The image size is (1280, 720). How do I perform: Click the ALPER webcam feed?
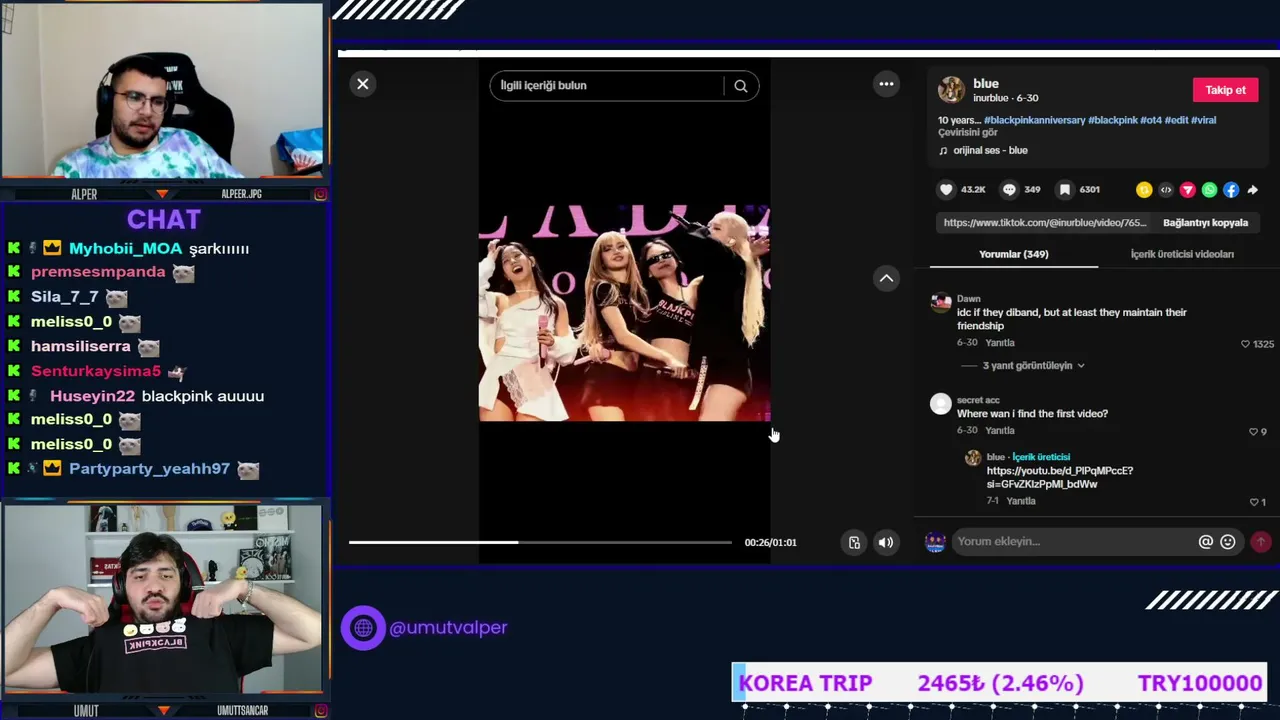tap(162, 91)
